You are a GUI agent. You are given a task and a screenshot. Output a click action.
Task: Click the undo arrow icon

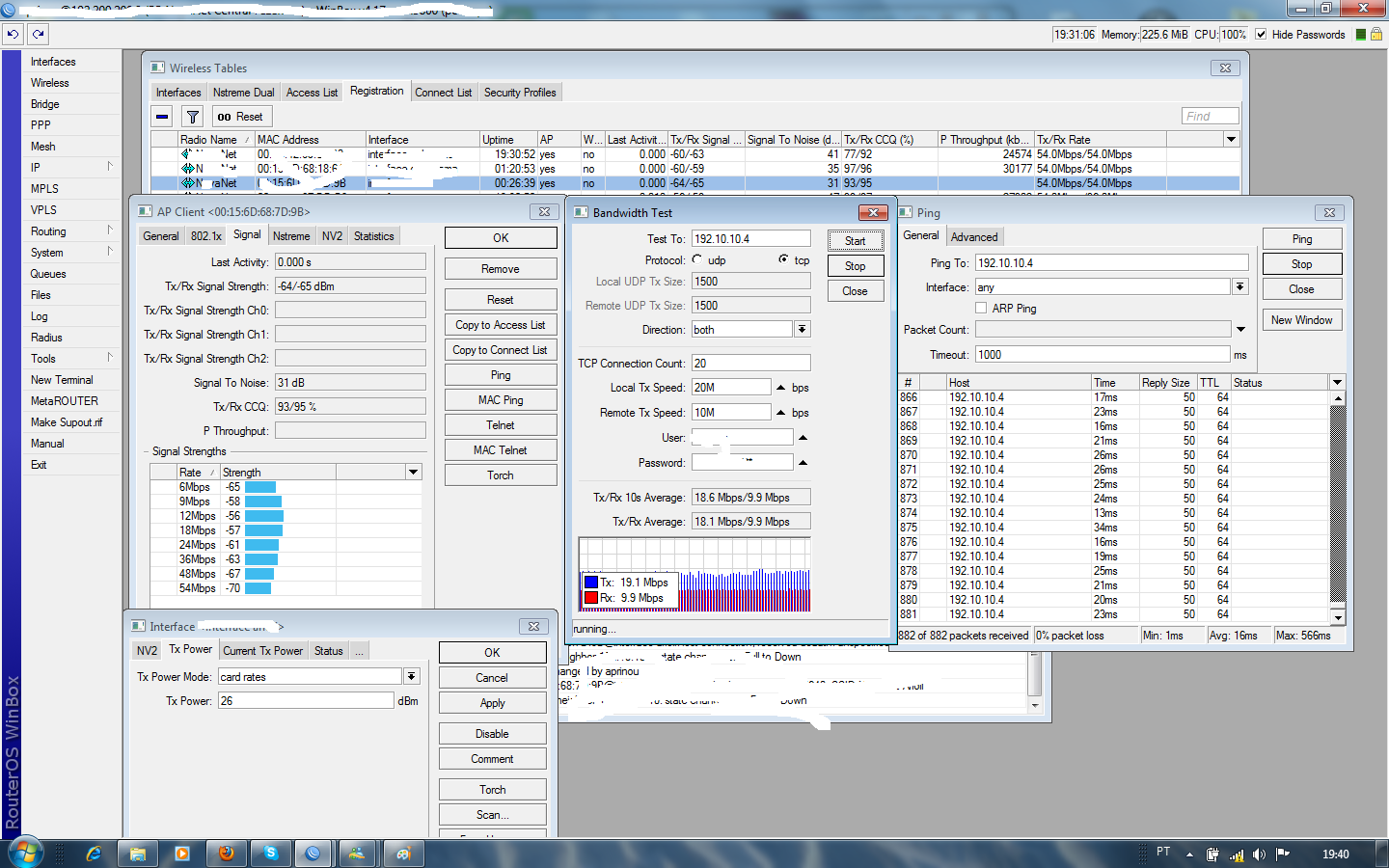pyautogui.click(x=13, y=34)
